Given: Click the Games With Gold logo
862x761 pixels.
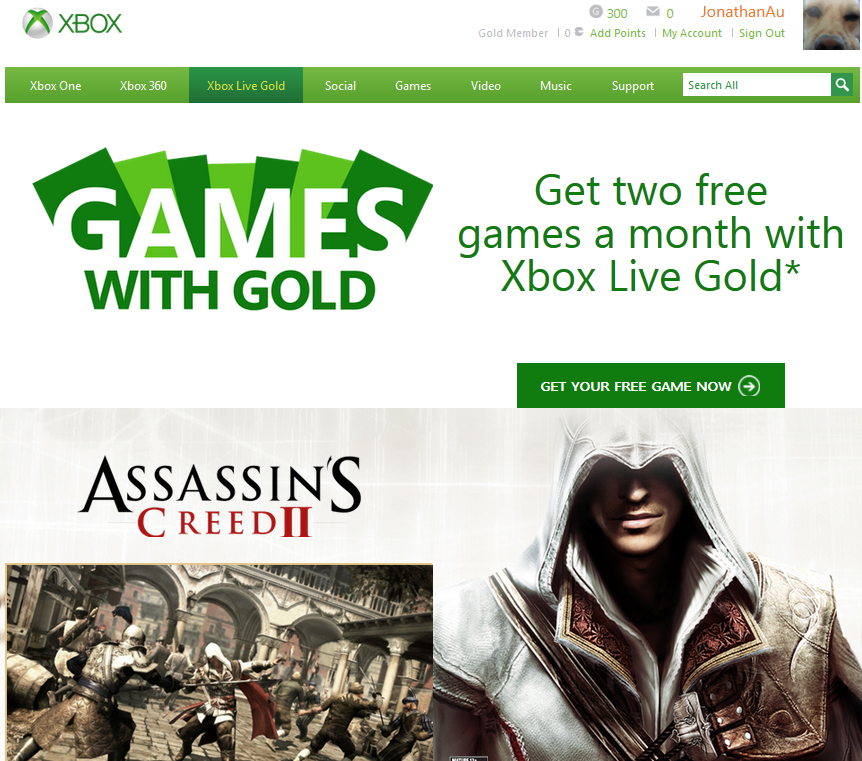Looking at the screenshot, I should coord(232,229).
